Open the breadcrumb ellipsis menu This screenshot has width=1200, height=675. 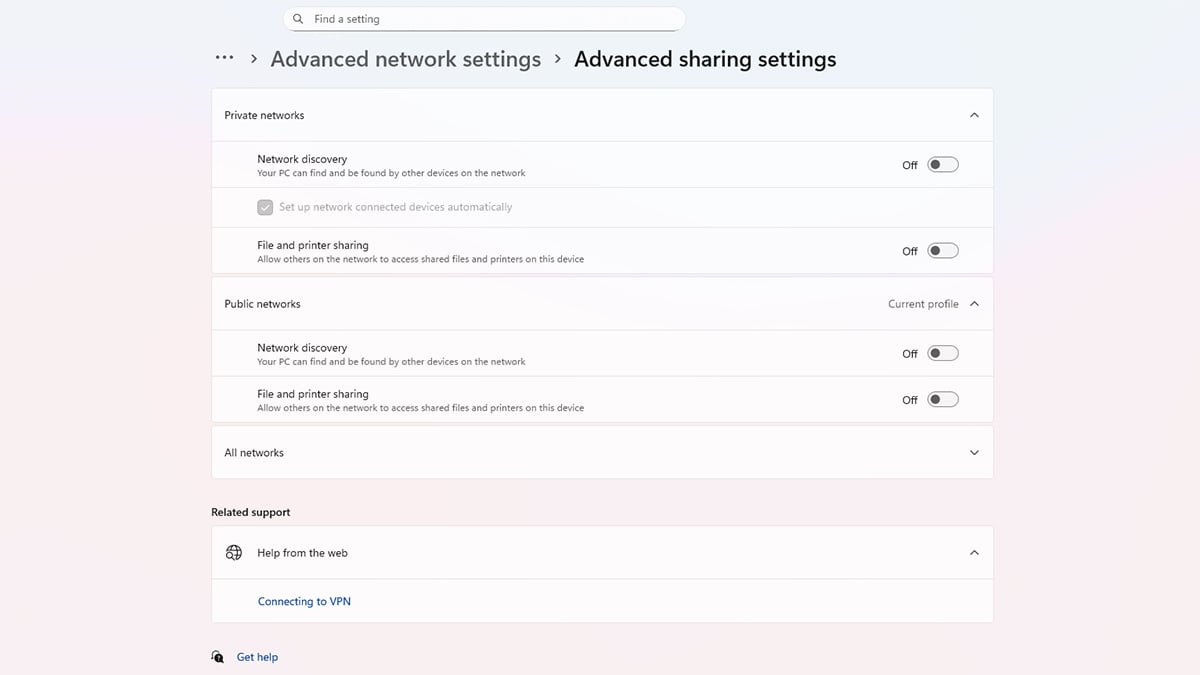point(224,59)
